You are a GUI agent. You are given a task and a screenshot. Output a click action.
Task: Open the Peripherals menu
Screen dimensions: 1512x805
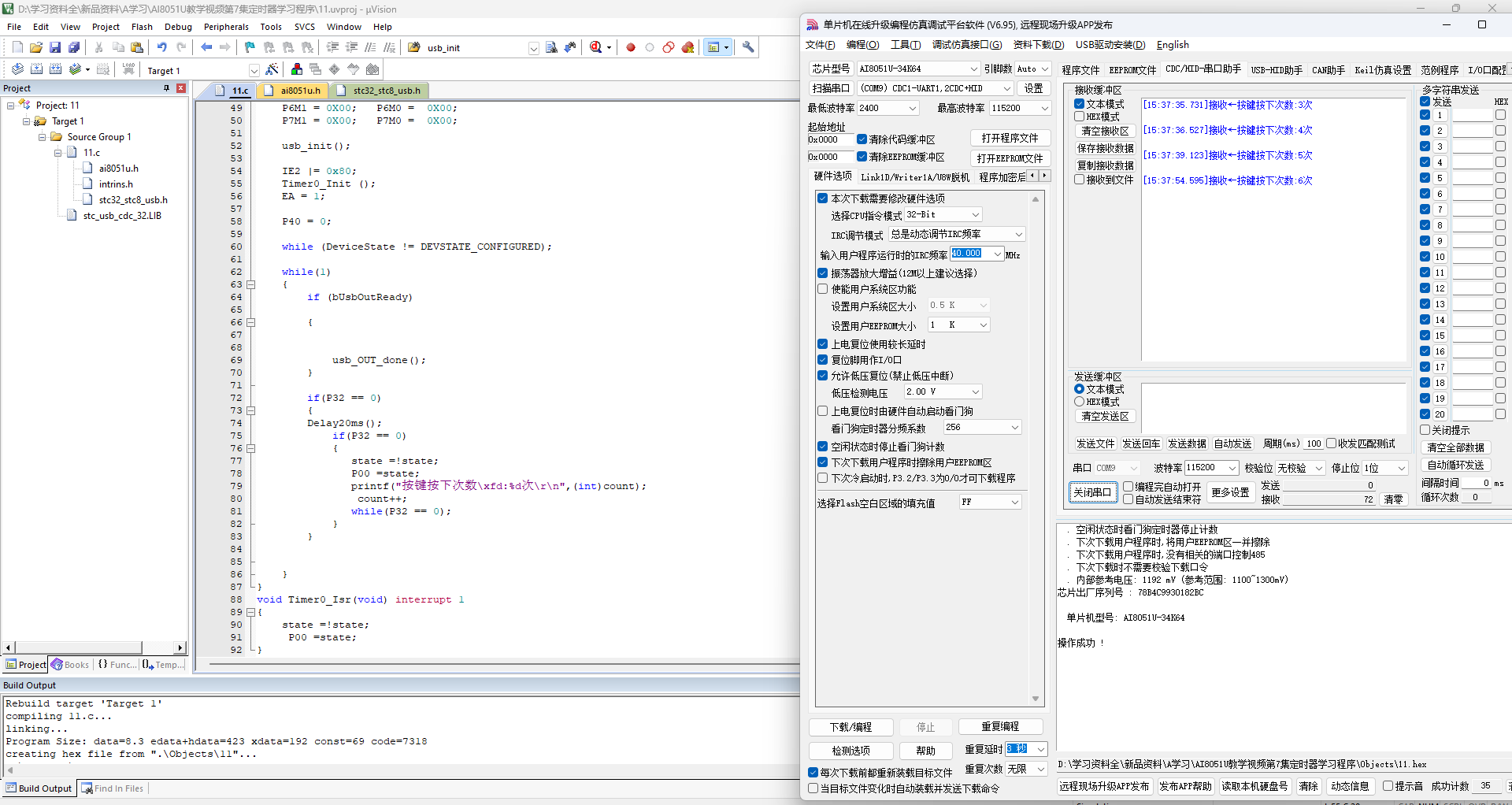tap(226, 27)
